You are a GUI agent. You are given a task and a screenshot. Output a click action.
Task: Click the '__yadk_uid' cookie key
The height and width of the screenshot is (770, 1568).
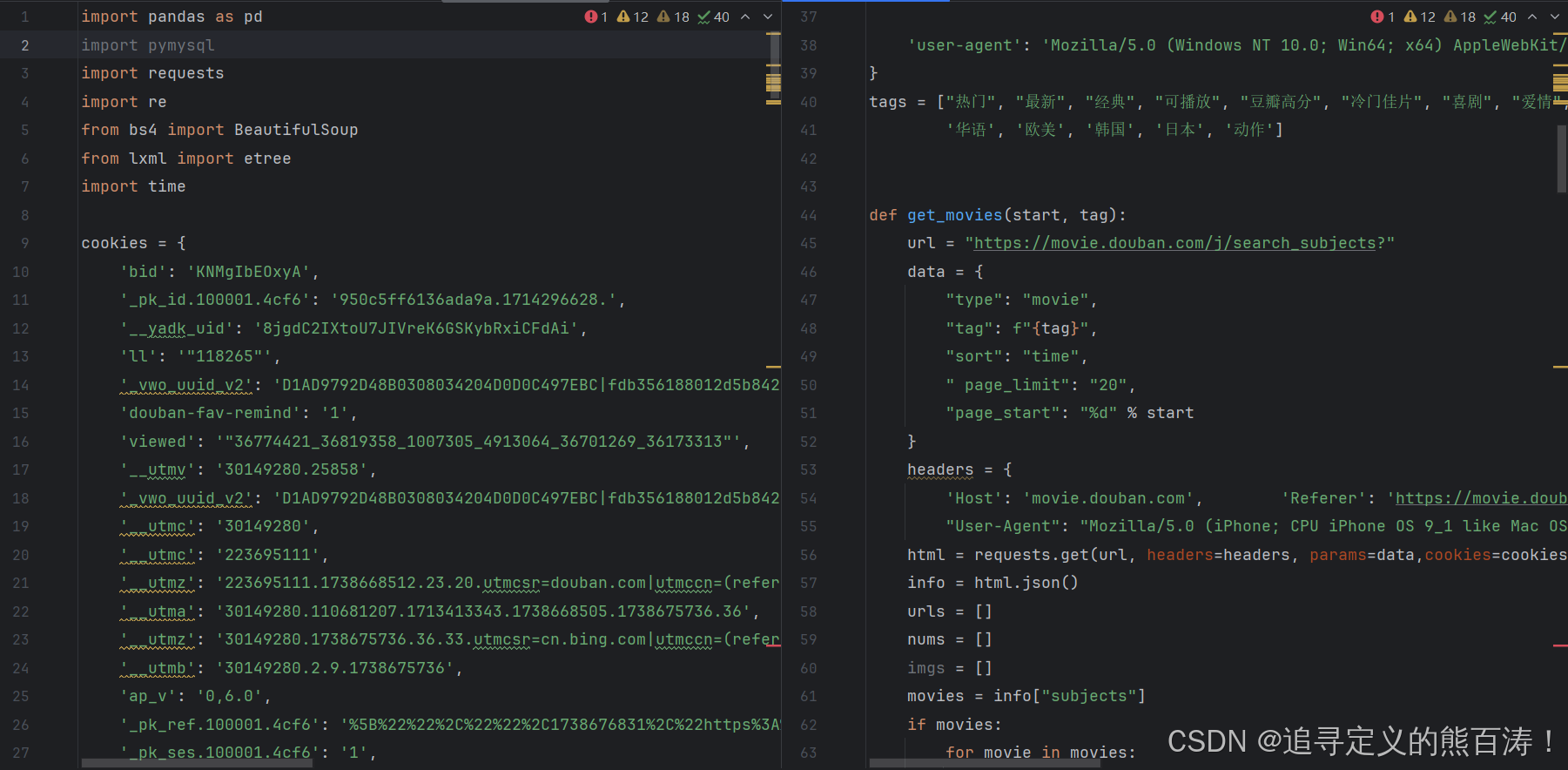point(177,328)
